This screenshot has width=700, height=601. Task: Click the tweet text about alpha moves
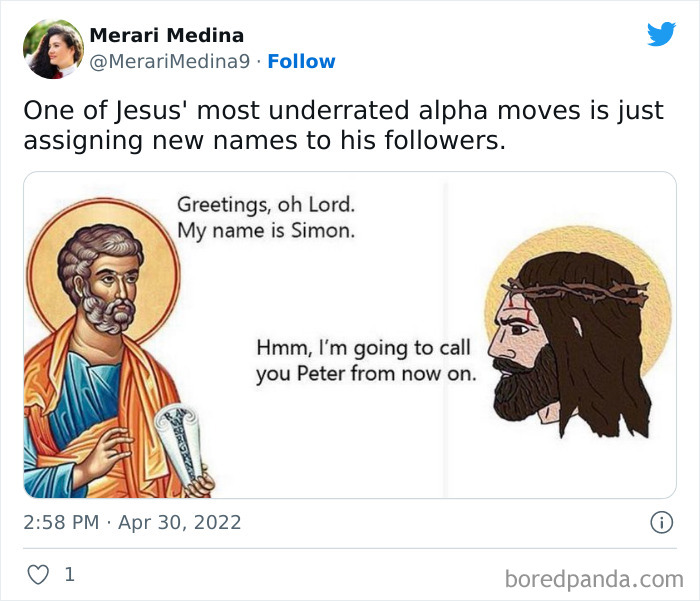click(343, 125)
